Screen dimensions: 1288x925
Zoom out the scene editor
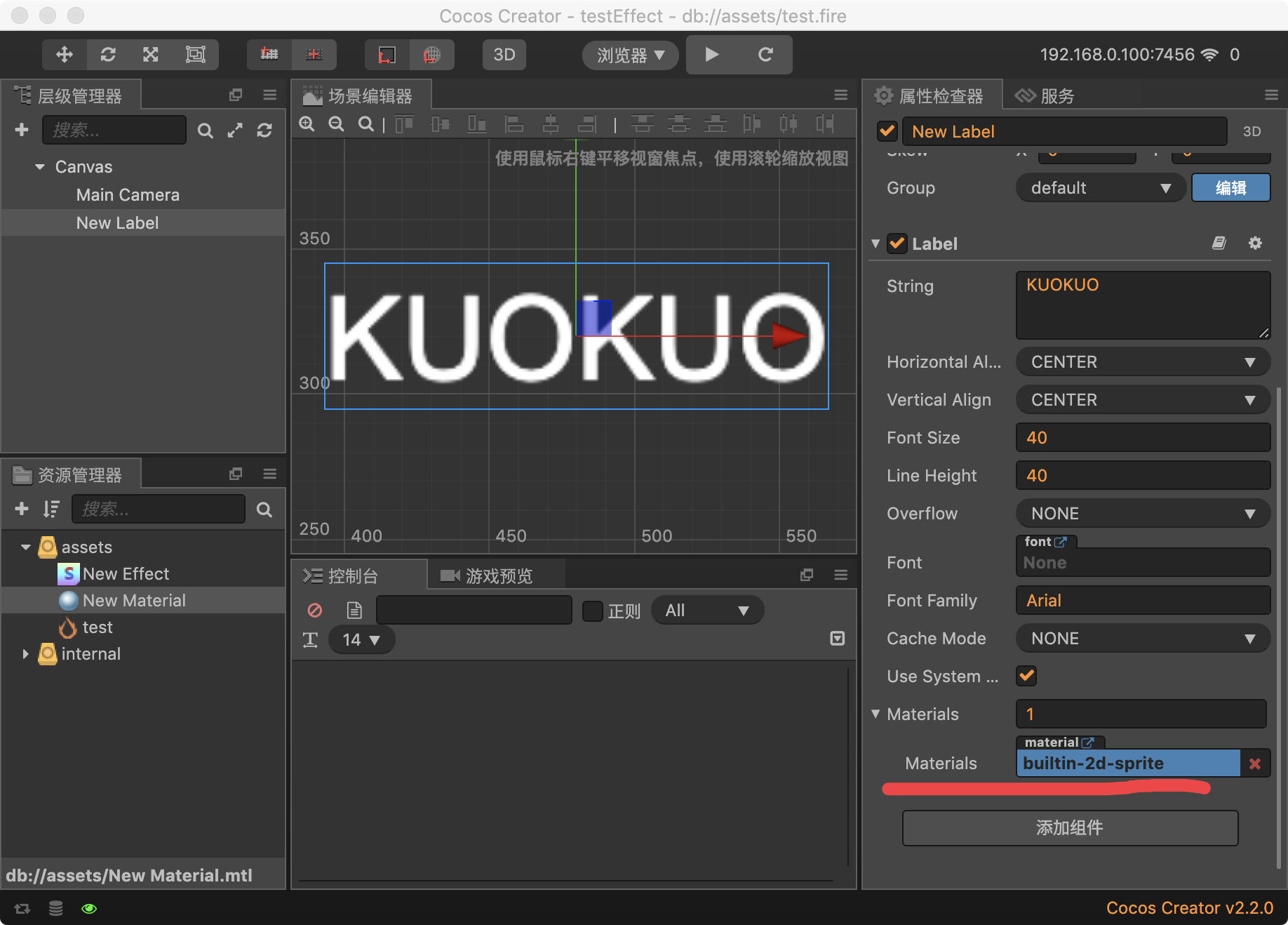[x=336, y=124]
